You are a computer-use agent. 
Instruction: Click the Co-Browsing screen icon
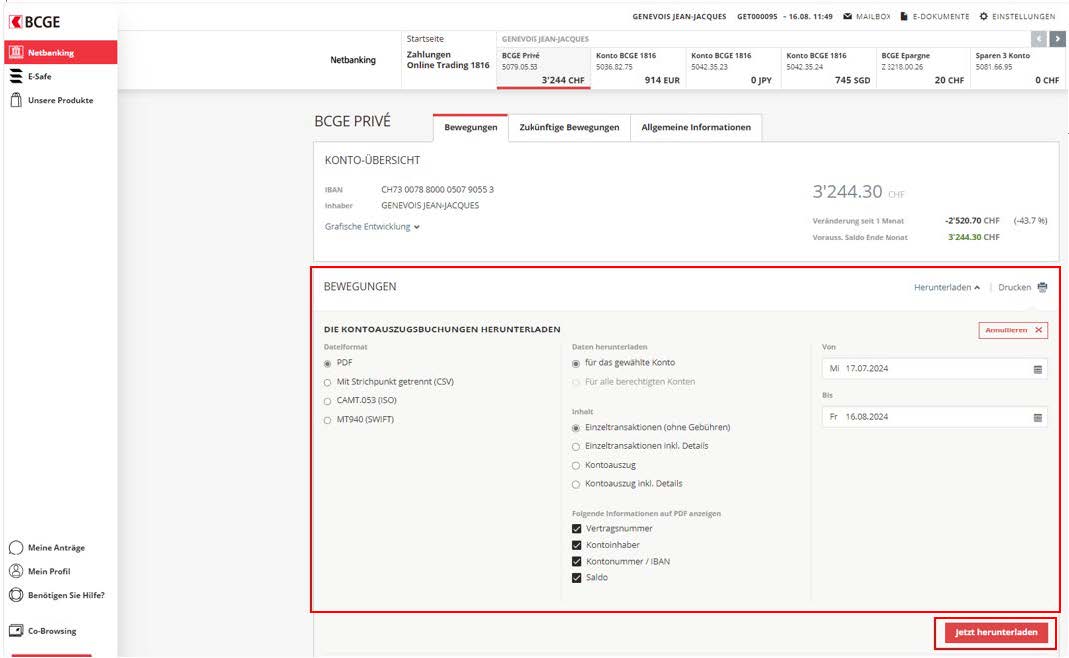[x=16, y=631]
